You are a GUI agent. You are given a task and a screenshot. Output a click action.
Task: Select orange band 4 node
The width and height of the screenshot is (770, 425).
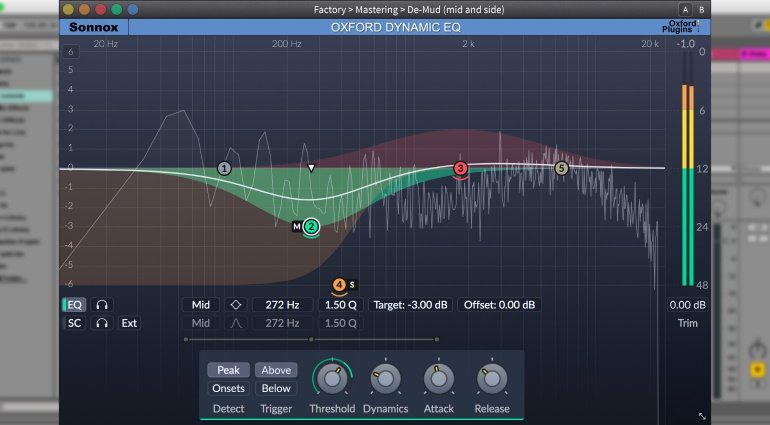pos(339,285)
